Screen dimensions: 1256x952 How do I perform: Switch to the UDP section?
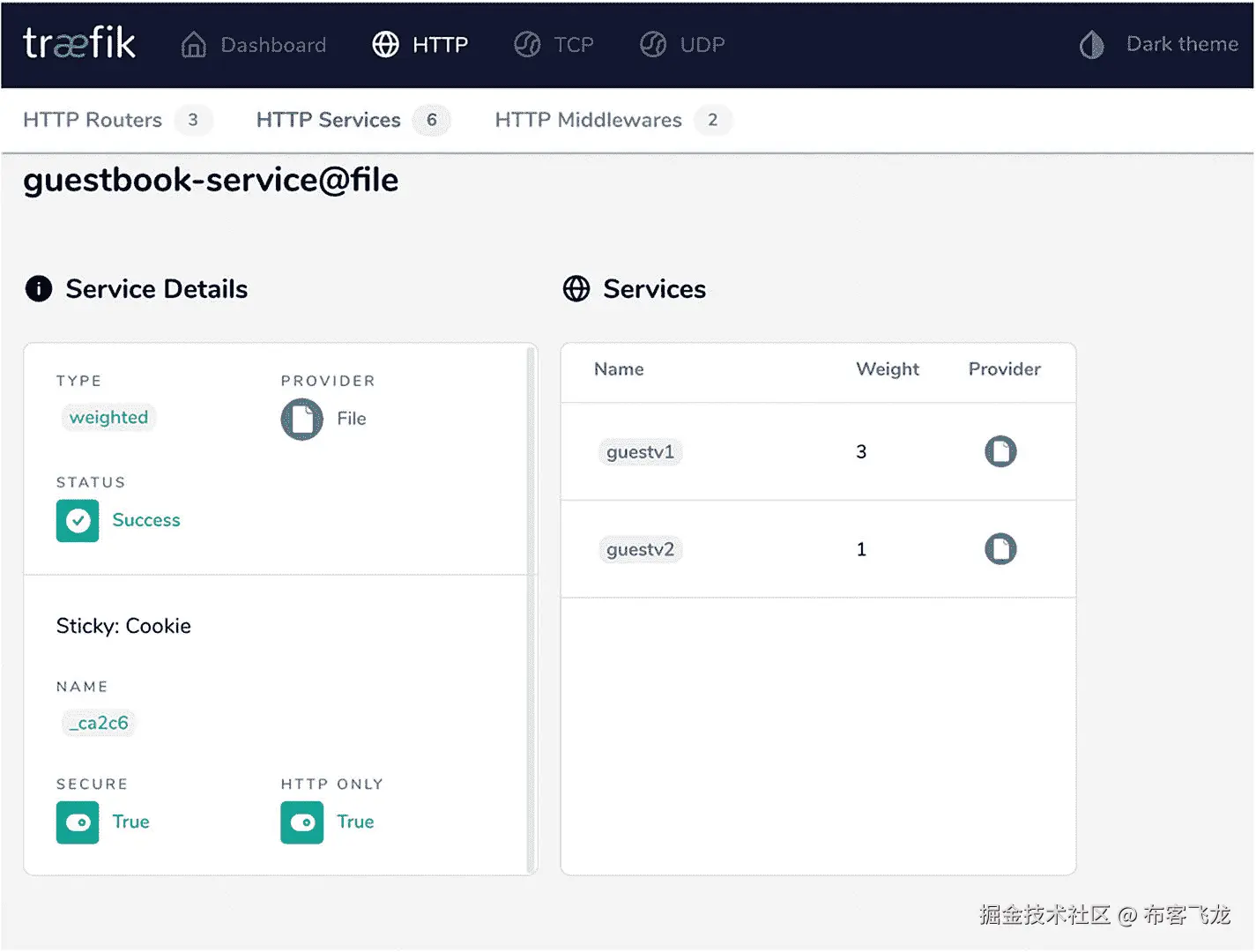click(682, 44)
